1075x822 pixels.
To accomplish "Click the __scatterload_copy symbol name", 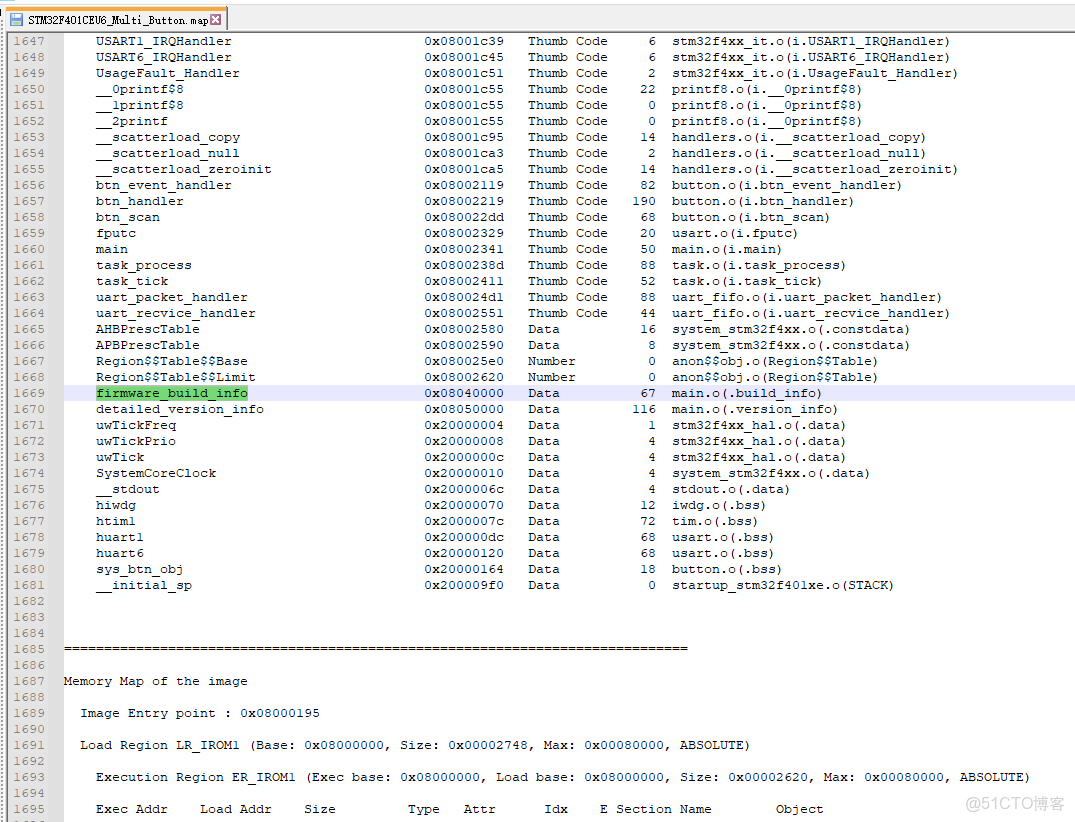I will (x=168, y=137).
